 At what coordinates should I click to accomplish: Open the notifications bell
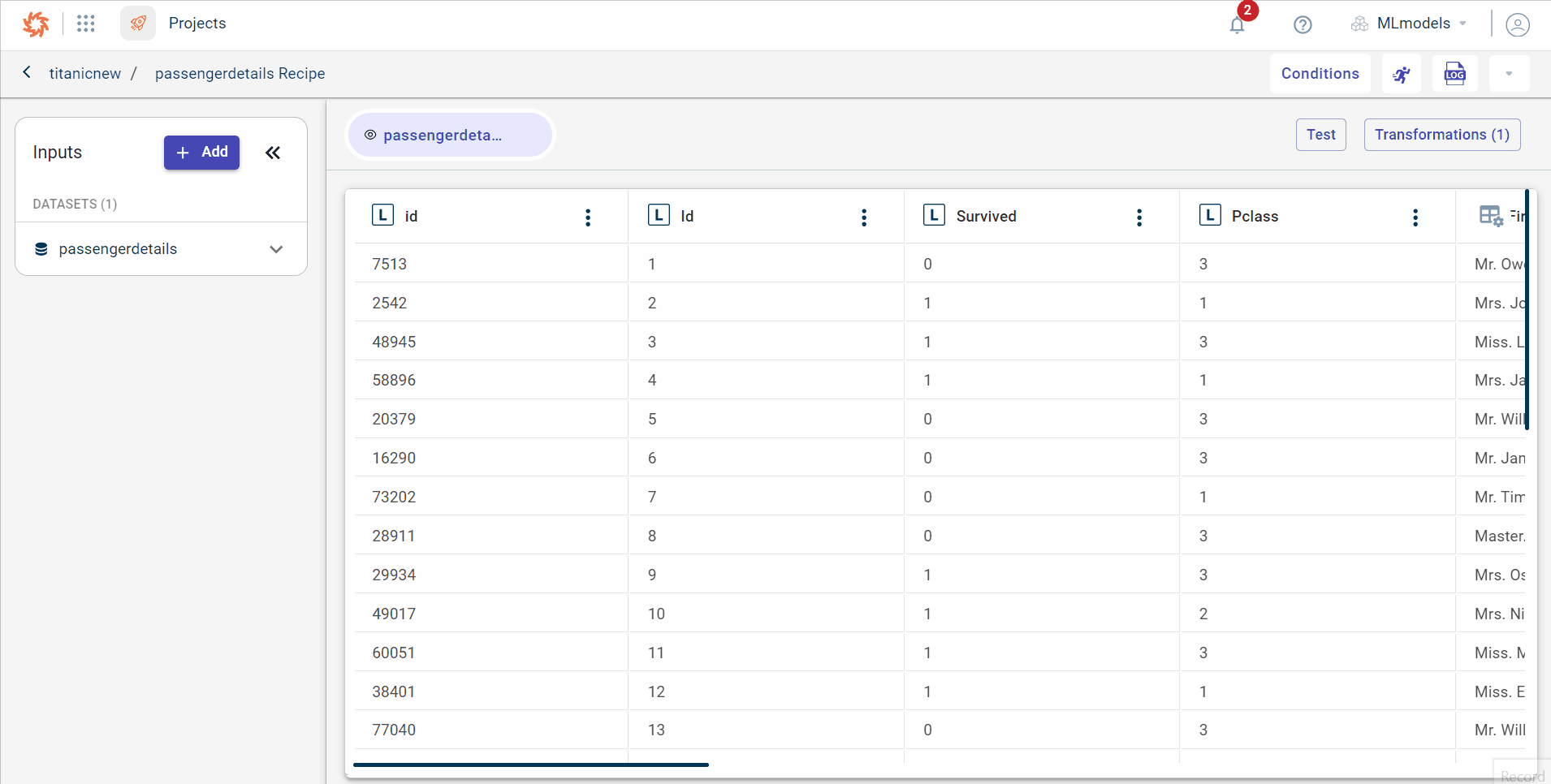pyautogui.click(x=1237, y=24)
